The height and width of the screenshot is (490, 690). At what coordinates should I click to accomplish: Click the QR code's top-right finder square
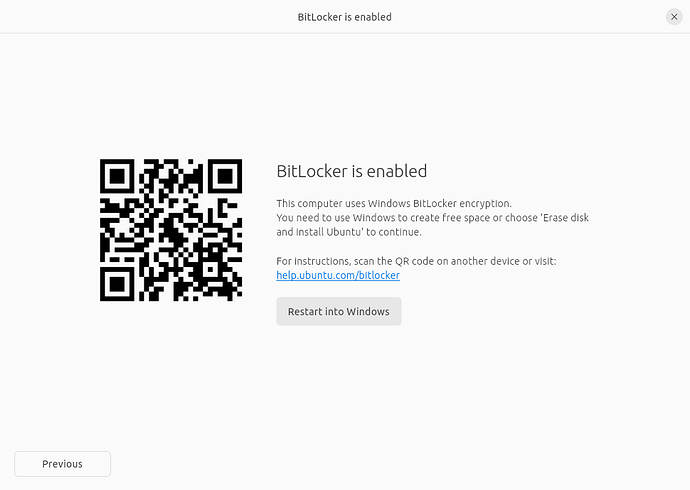tap(225, 176)
